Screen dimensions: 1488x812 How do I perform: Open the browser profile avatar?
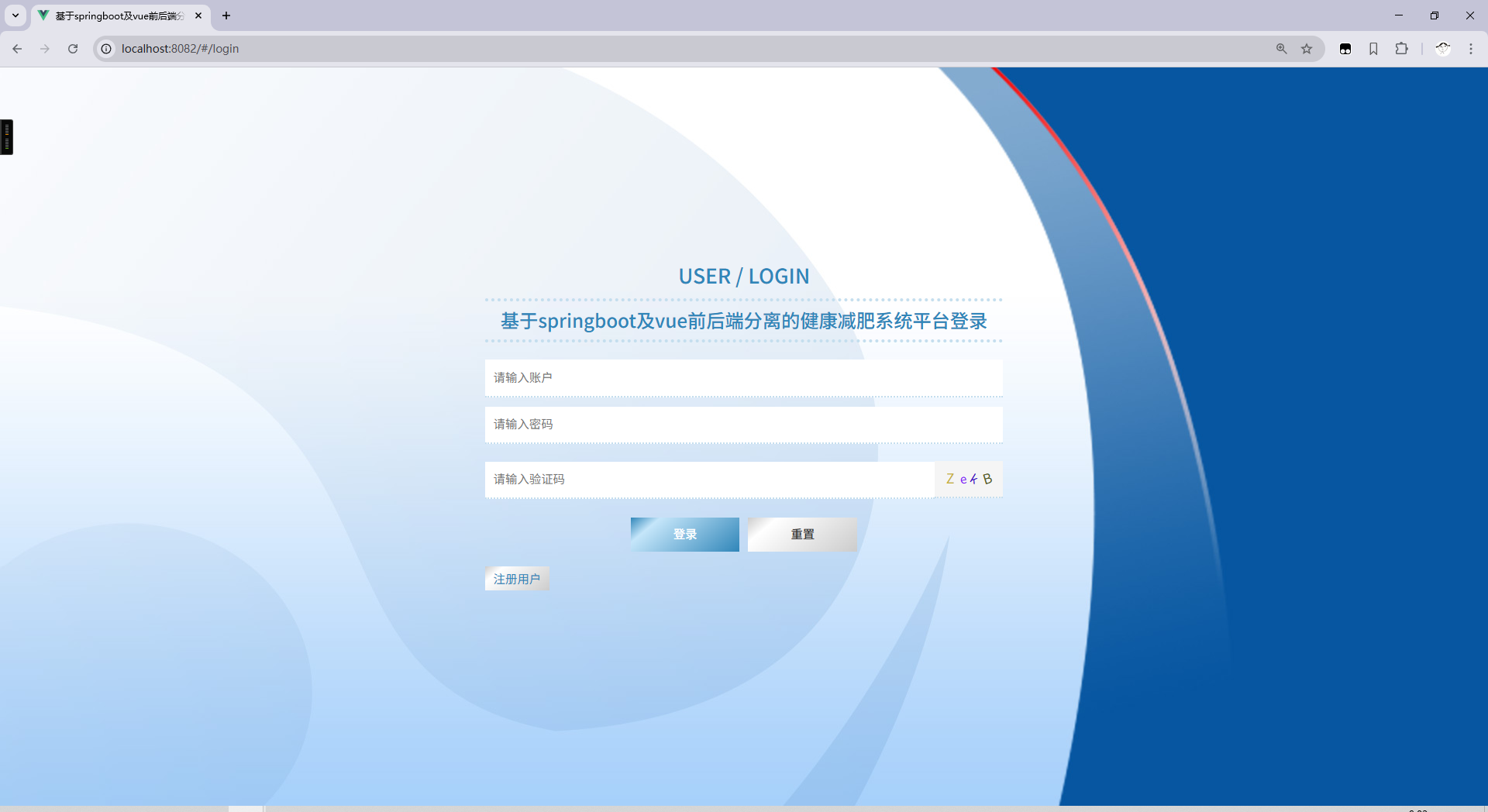click(x=1443, y=49)
